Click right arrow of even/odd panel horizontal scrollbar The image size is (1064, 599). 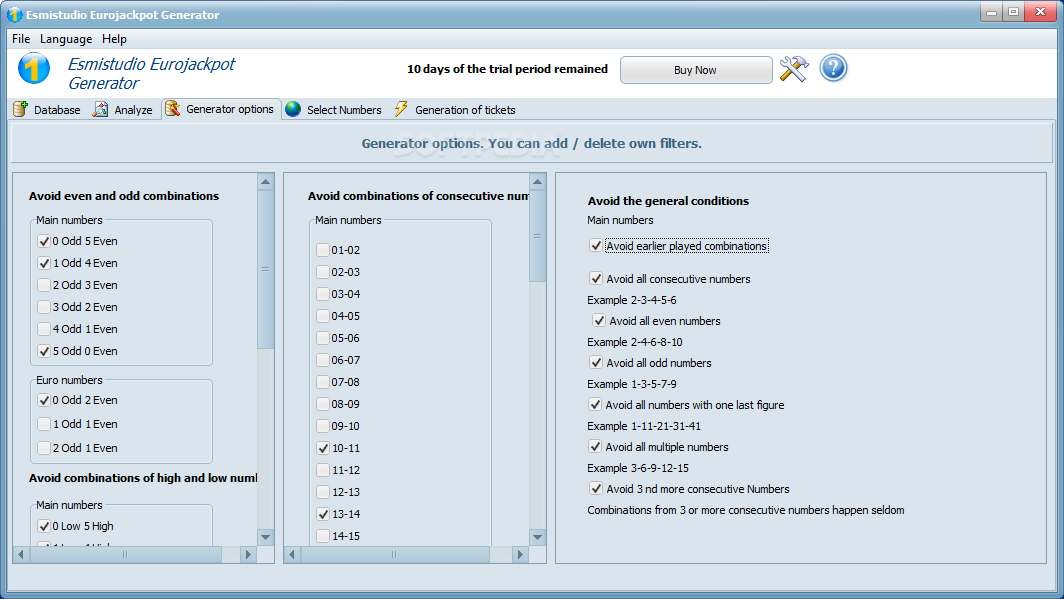coord(248,554)
